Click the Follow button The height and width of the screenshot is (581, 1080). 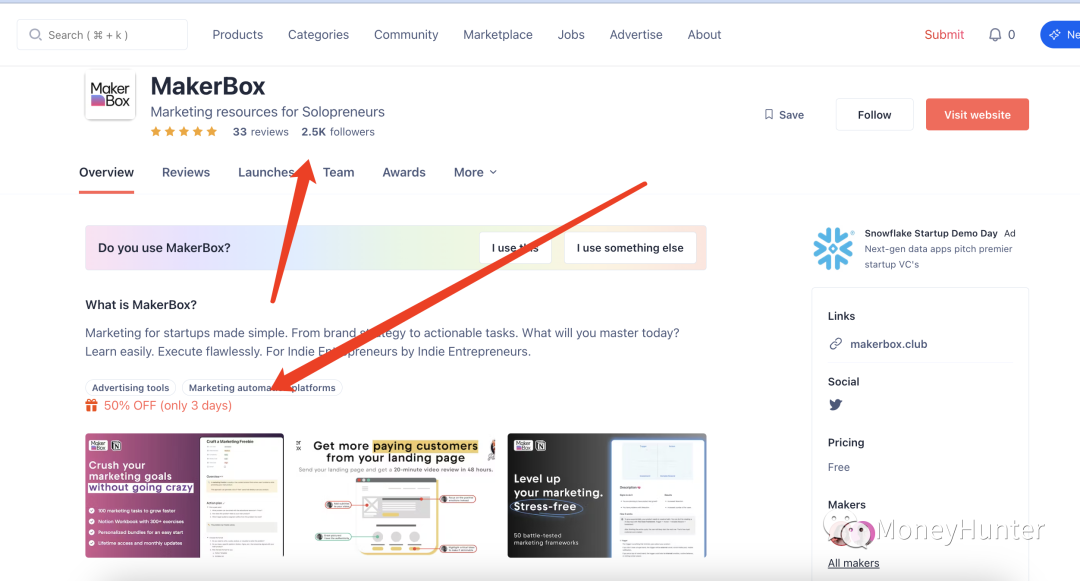tap(874, 114)
